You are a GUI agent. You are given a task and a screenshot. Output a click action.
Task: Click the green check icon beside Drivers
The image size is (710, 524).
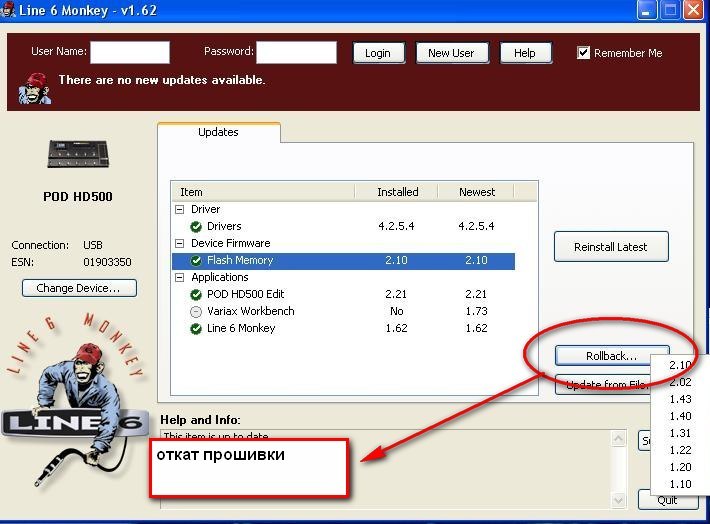coord(196,226)
